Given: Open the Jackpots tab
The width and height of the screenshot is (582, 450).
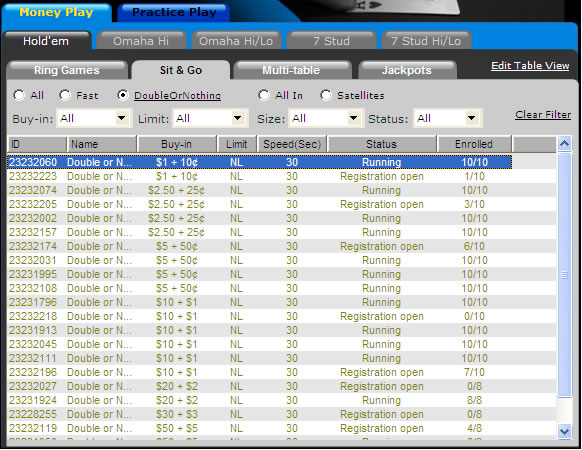Looking at the screenshot, I should (407, 70).
